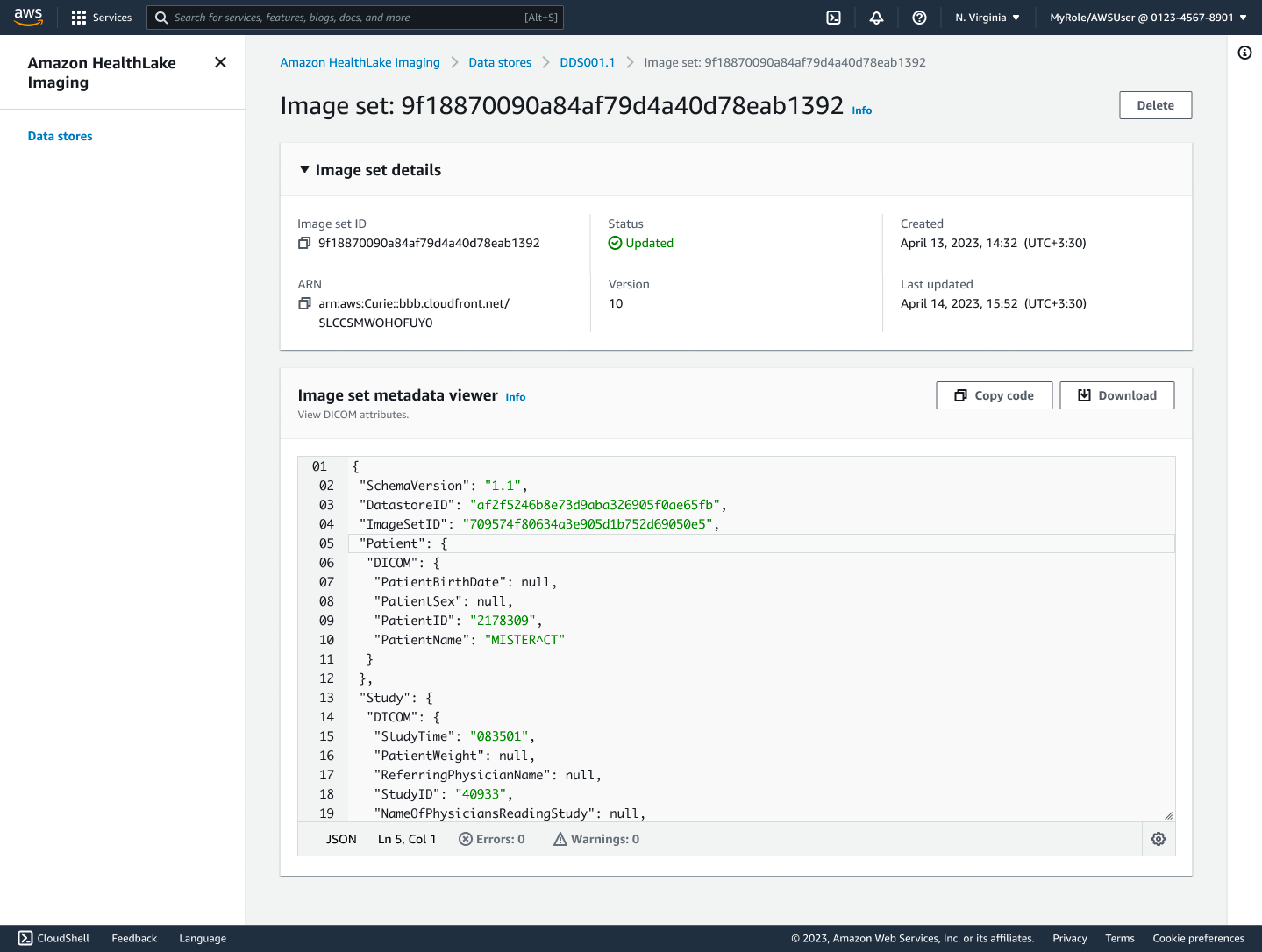Click the Delete button

pos(1155,105)
